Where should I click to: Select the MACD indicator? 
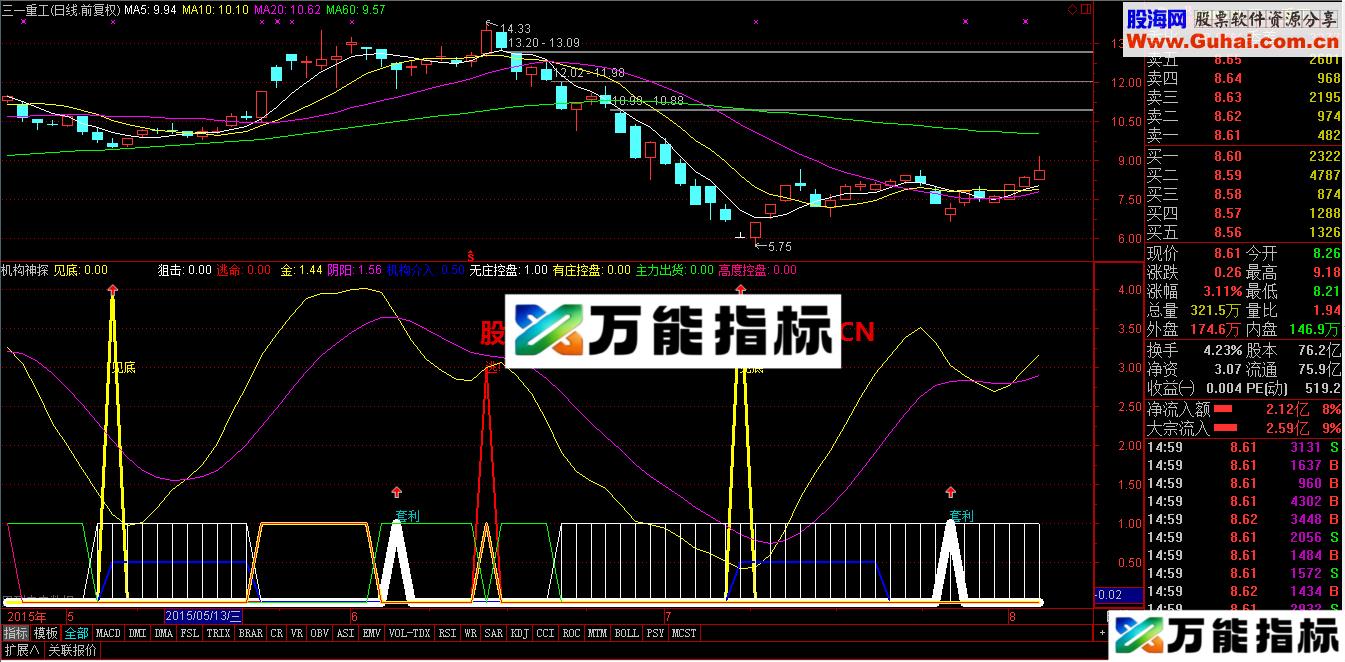108,633
